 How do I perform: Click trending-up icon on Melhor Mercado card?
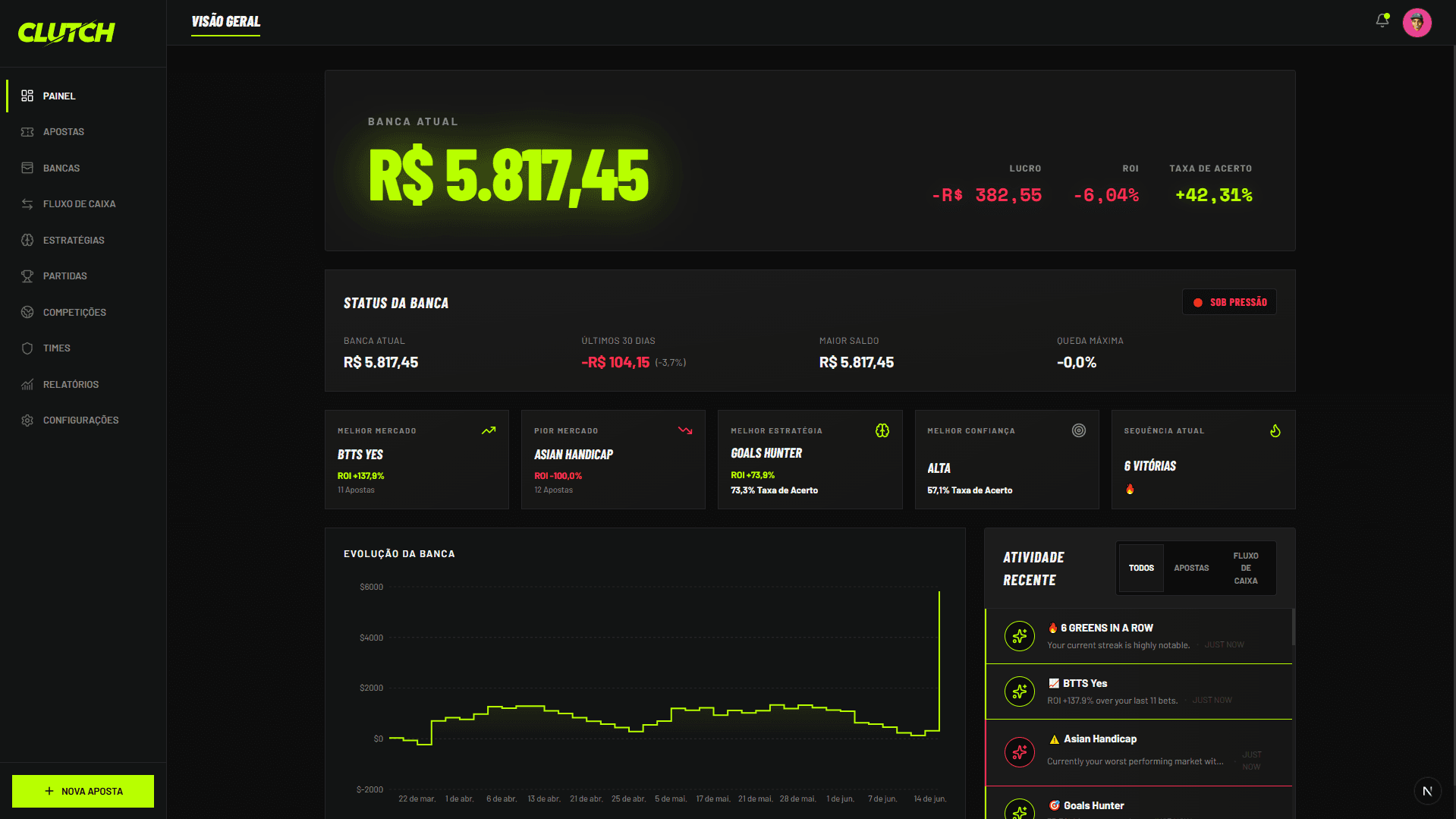coord(489,430)
